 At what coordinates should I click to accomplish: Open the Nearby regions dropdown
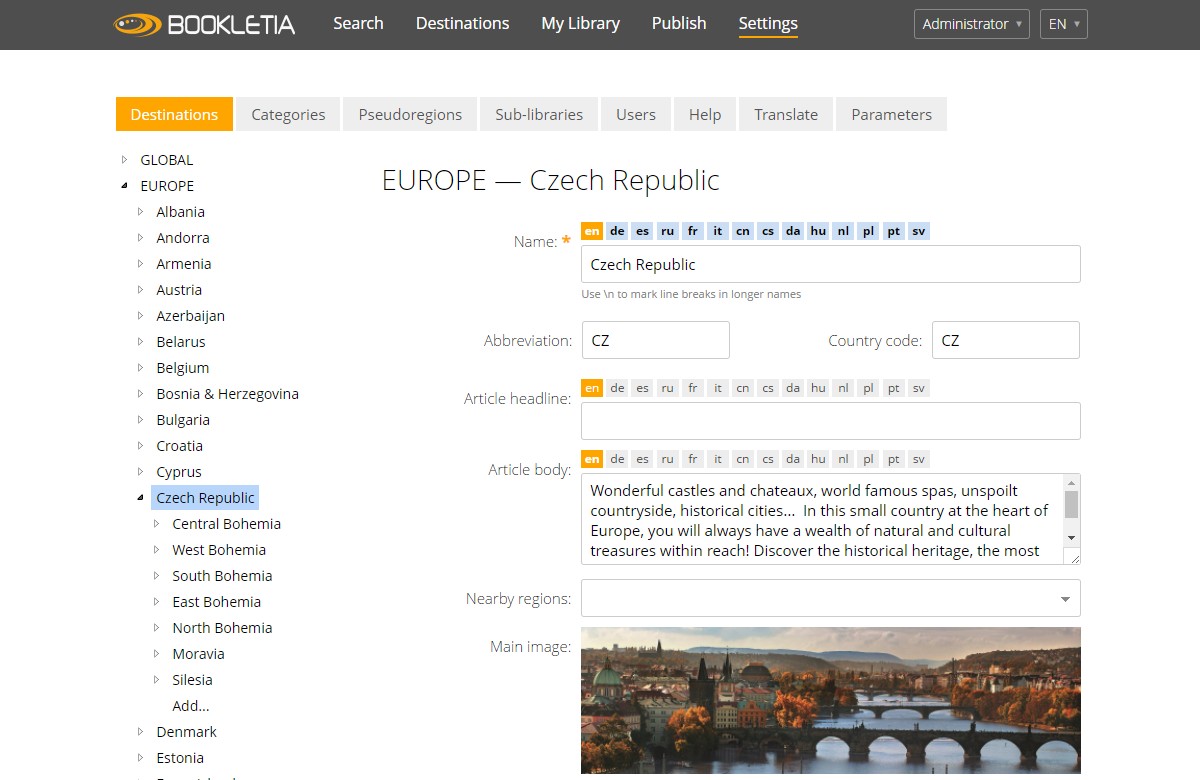click(x=831, y=598)
